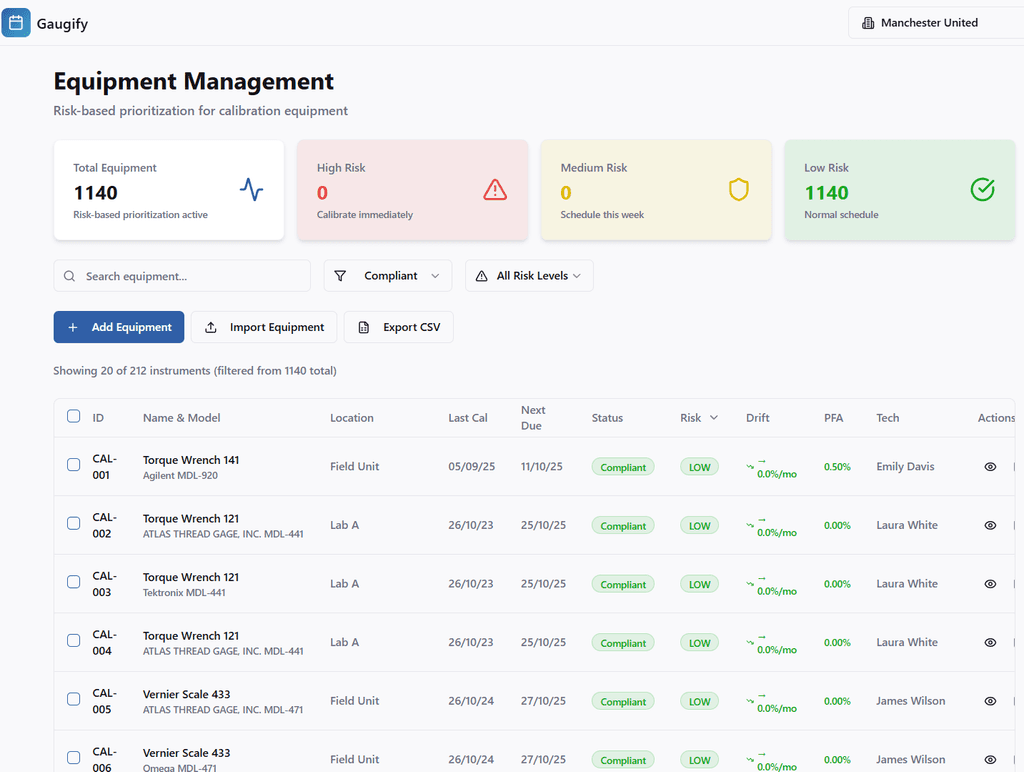Open the Manchester United organization selector
Screen dimensions: 1024x772
pos(935,22)
